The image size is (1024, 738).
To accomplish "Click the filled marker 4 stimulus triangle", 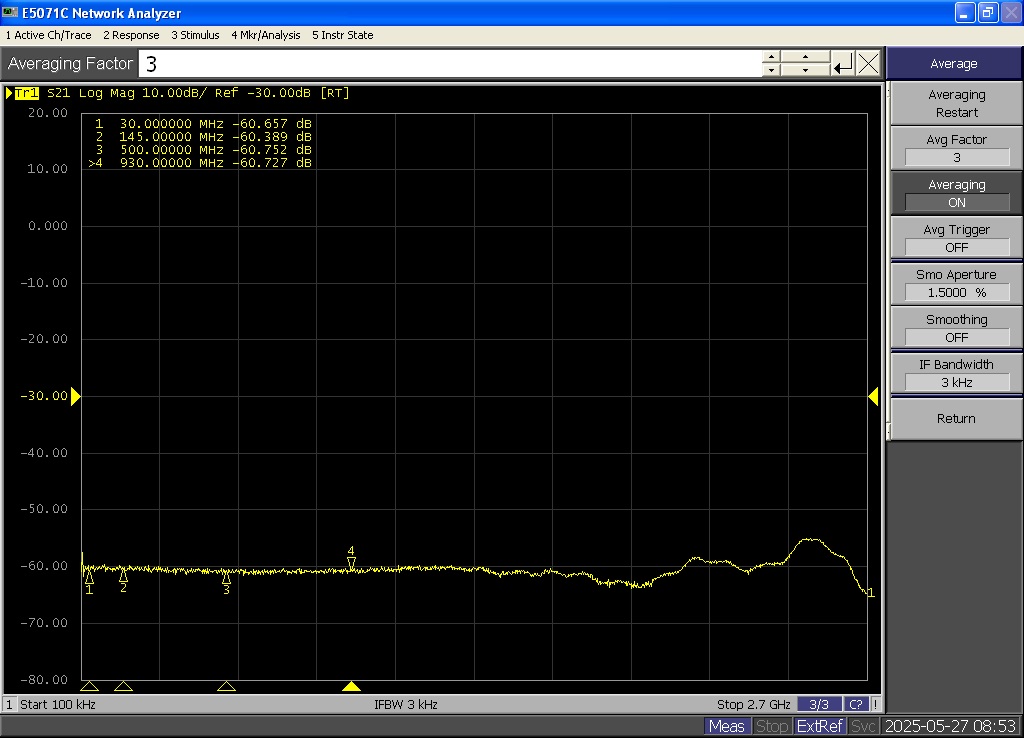I will [x=351, y=686].
